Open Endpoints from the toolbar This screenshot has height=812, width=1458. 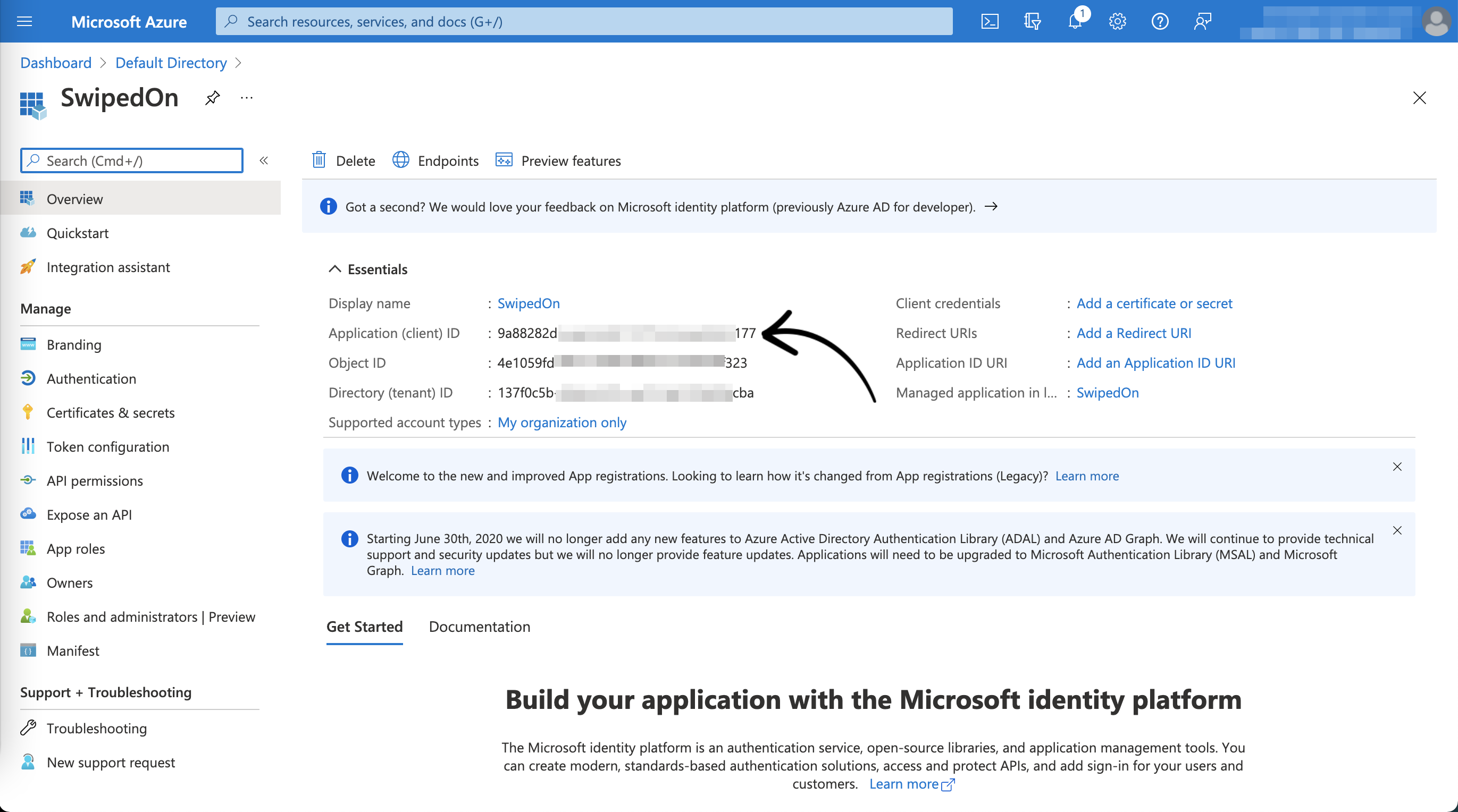click(x=435, y=160)
